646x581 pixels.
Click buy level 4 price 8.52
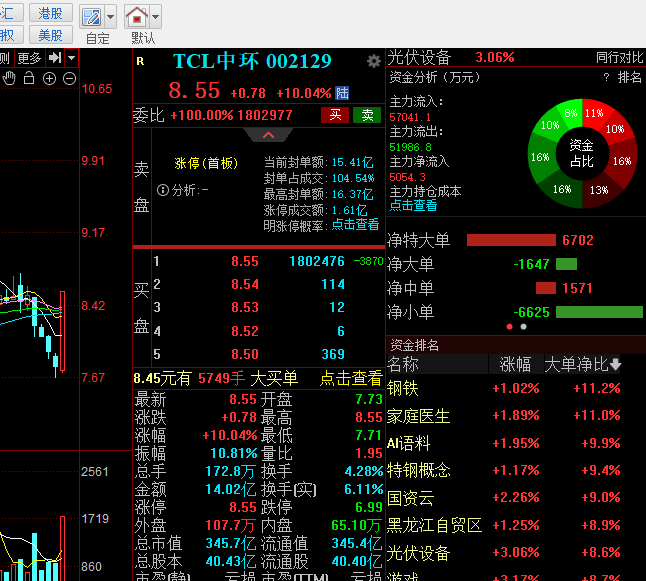[x=245, y=331]
